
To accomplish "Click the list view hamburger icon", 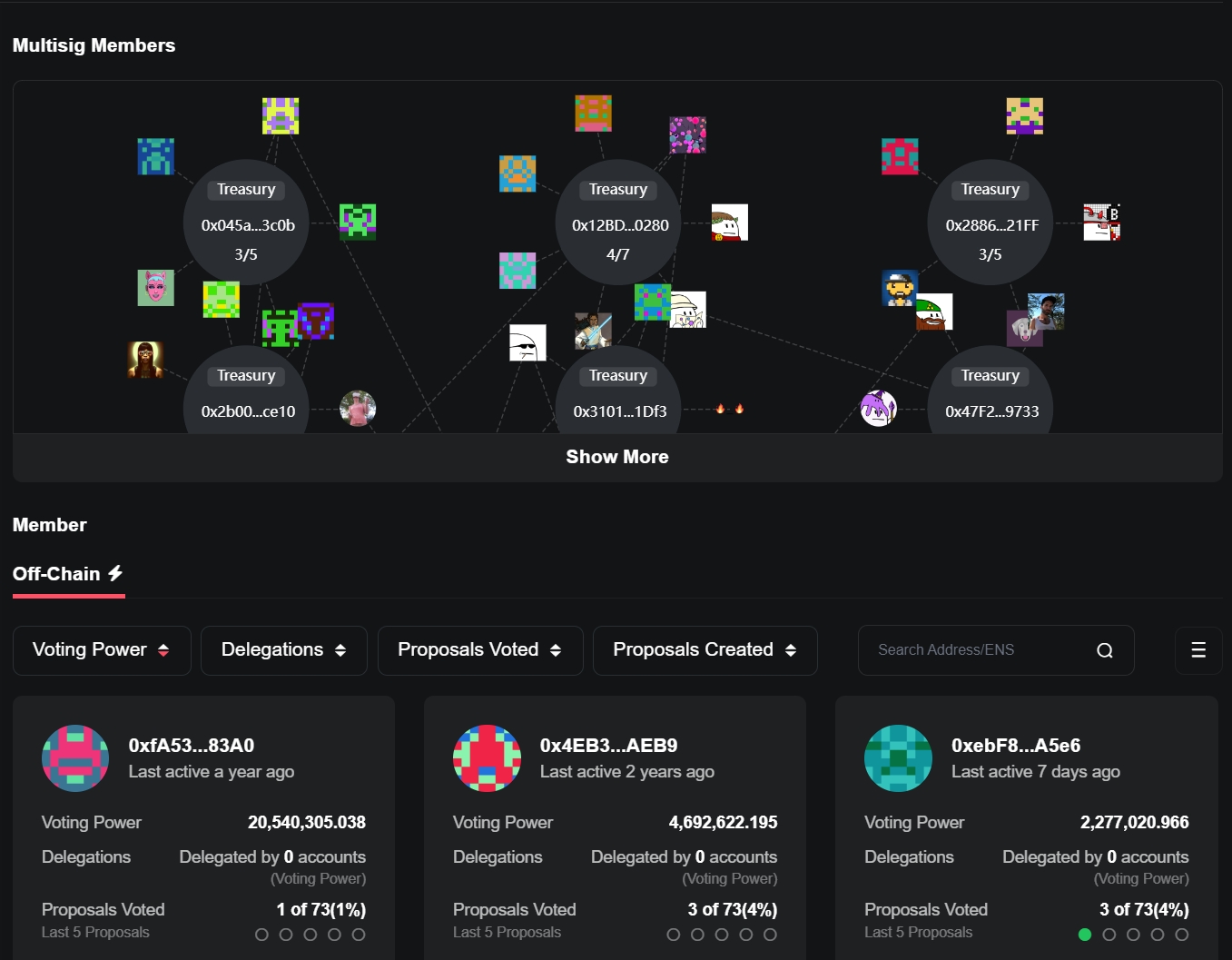I will tap(1198, 650).
